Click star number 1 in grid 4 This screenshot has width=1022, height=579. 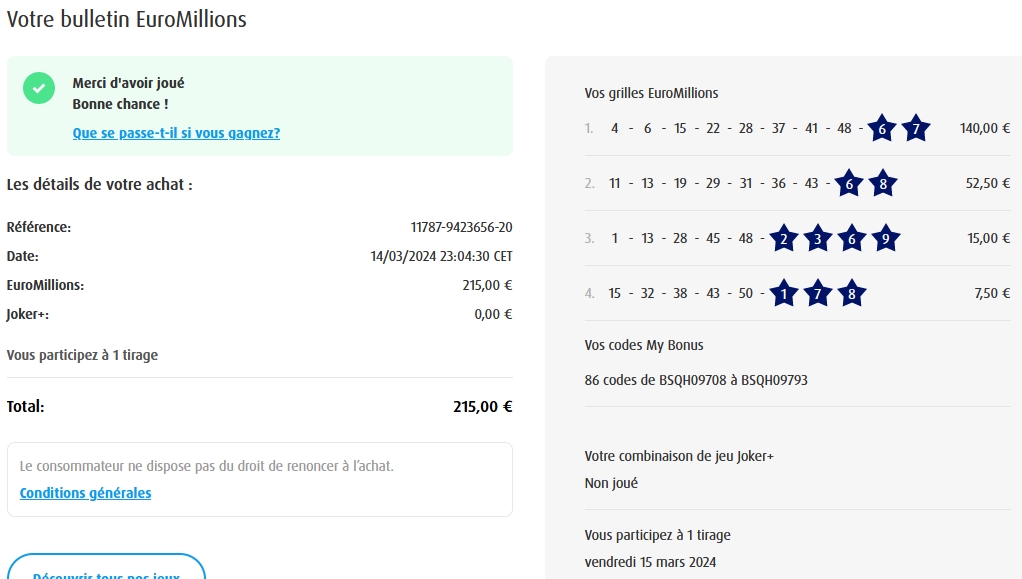(784, 294)
